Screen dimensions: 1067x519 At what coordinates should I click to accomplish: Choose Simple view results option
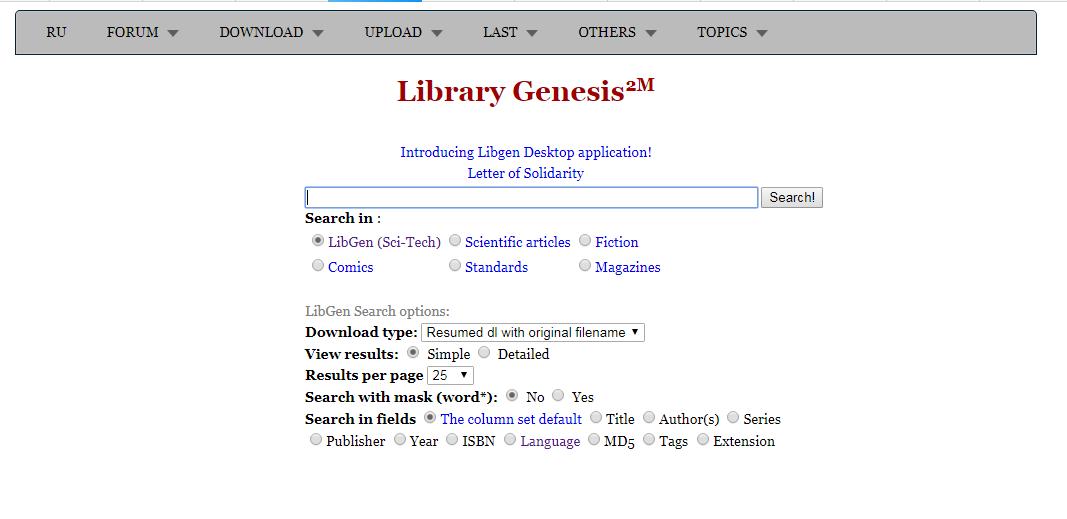[x=412, y=352]
